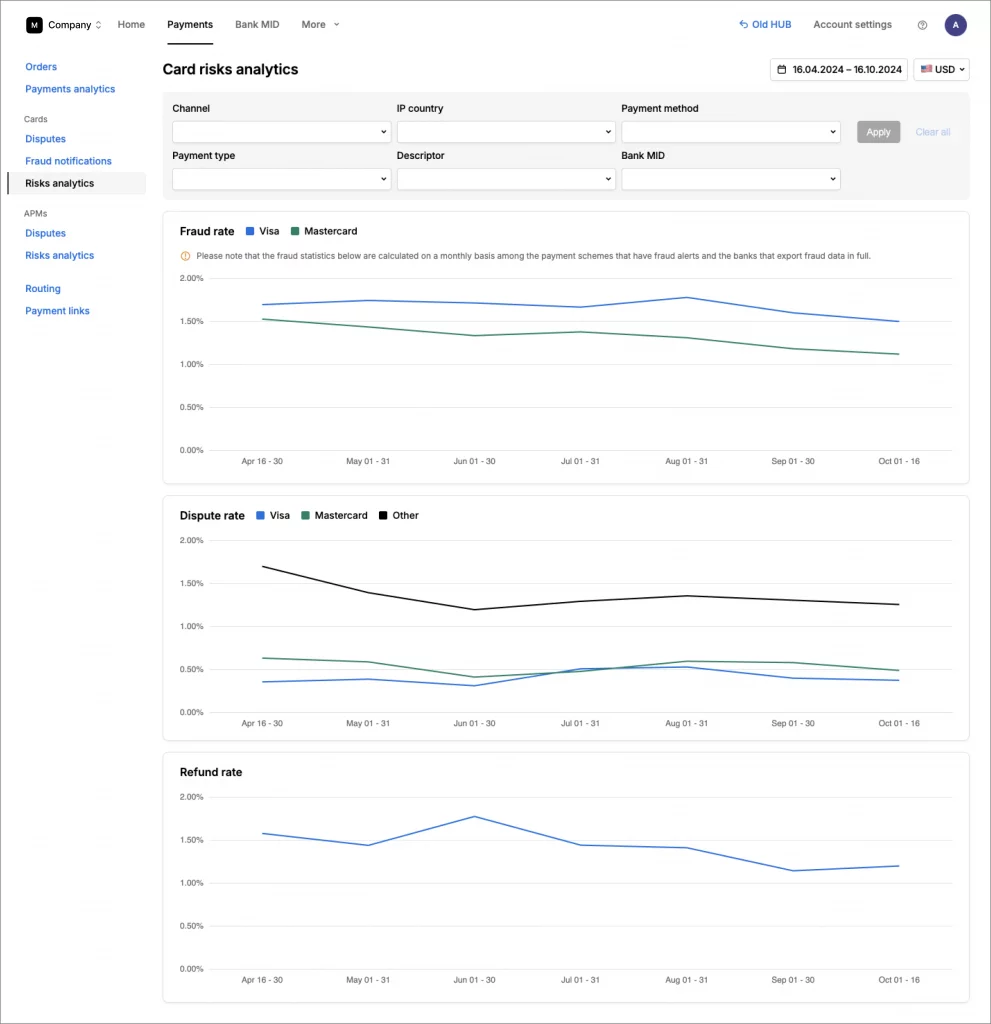Click the back arrow icon beside Old HUB
The height and width of the screenshot is (1024, 991).
741,24
